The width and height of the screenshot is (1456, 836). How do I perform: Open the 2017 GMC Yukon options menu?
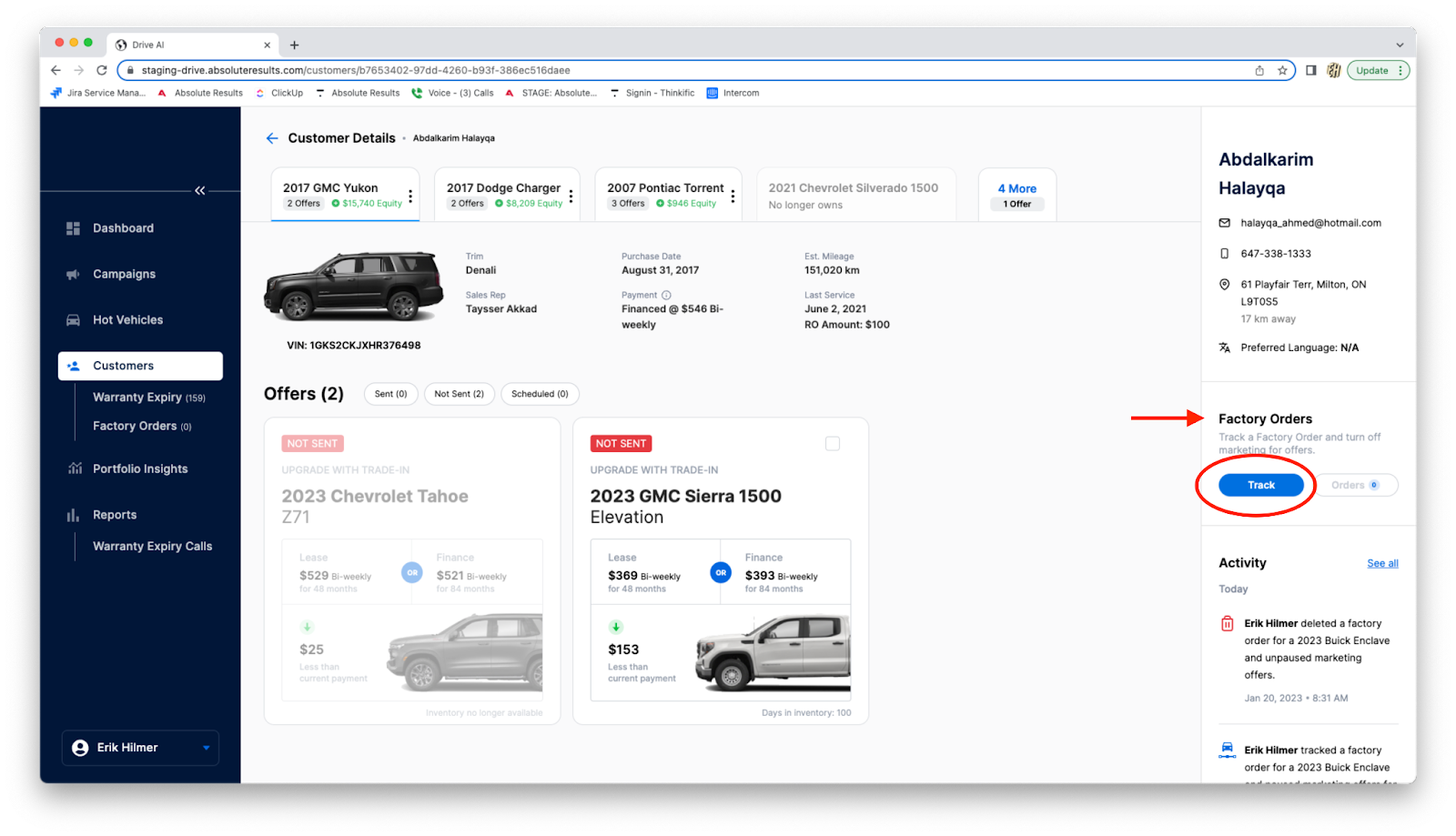(x=410, y=196)
